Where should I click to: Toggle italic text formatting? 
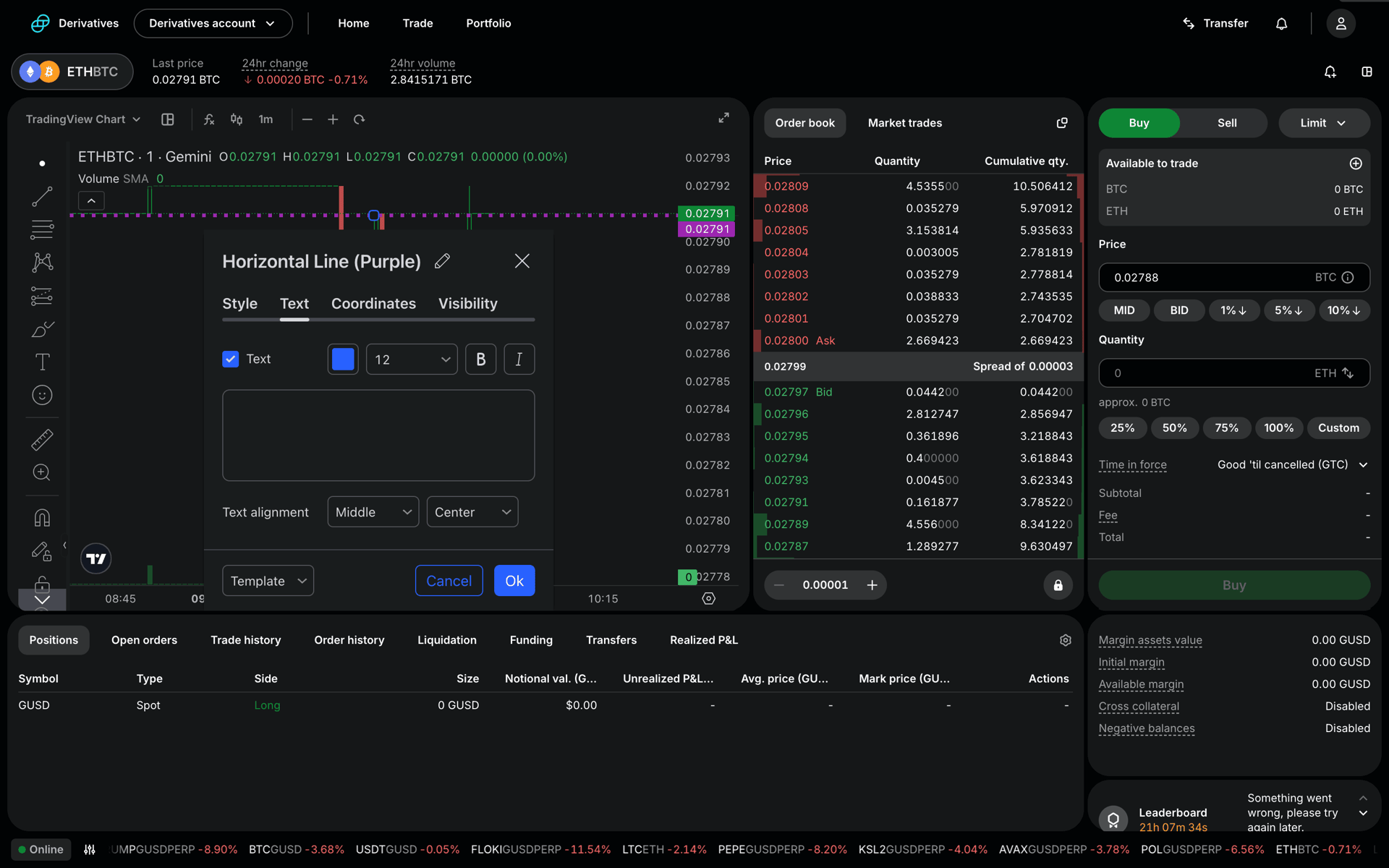tap(519, 359)
